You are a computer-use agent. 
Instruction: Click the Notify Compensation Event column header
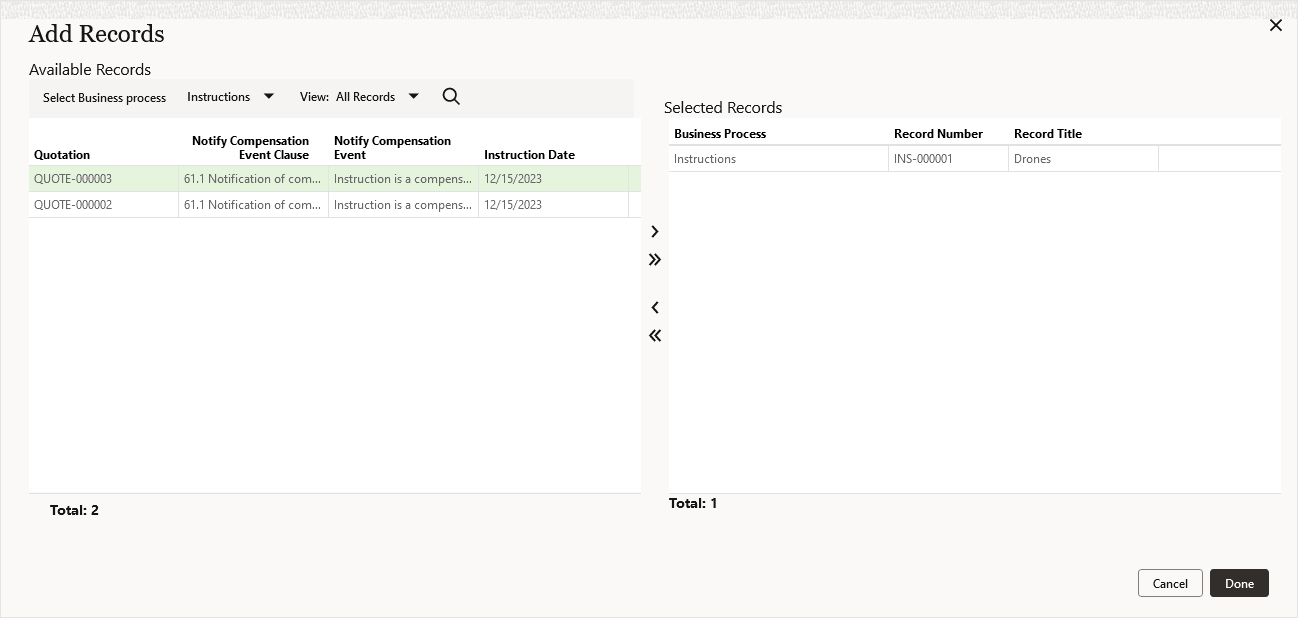click(392, 147)
